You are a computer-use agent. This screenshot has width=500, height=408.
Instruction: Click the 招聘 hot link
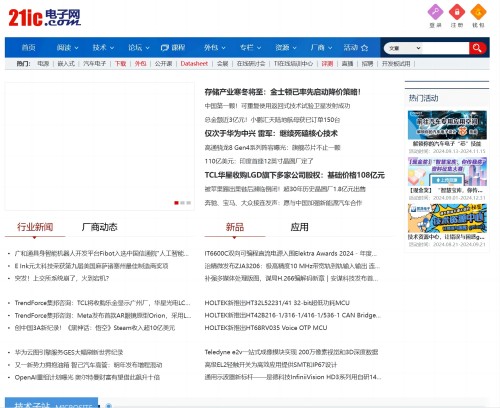pyautogui.click(x=367, y=63)
